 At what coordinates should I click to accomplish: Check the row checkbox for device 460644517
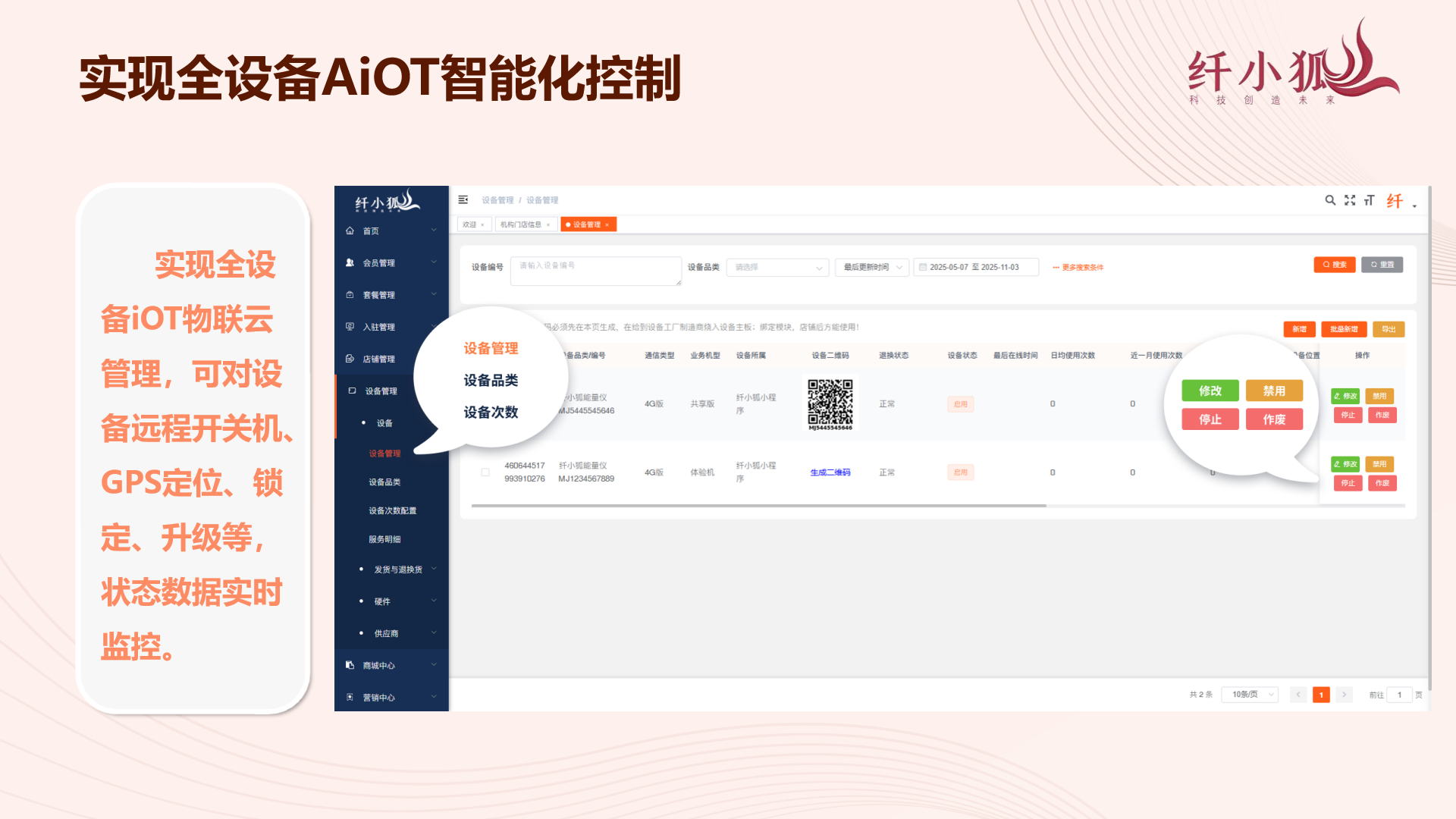[485, 472]
